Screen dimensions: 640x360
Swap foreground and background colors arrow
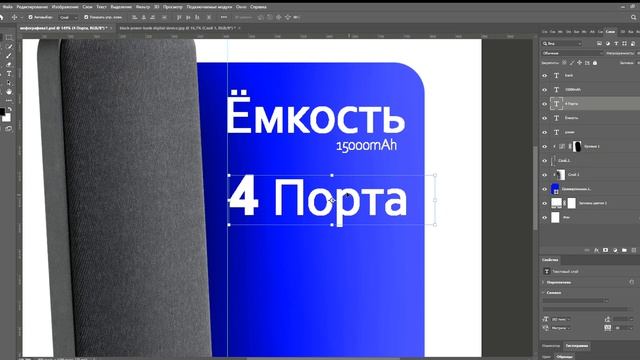point(10,109)
